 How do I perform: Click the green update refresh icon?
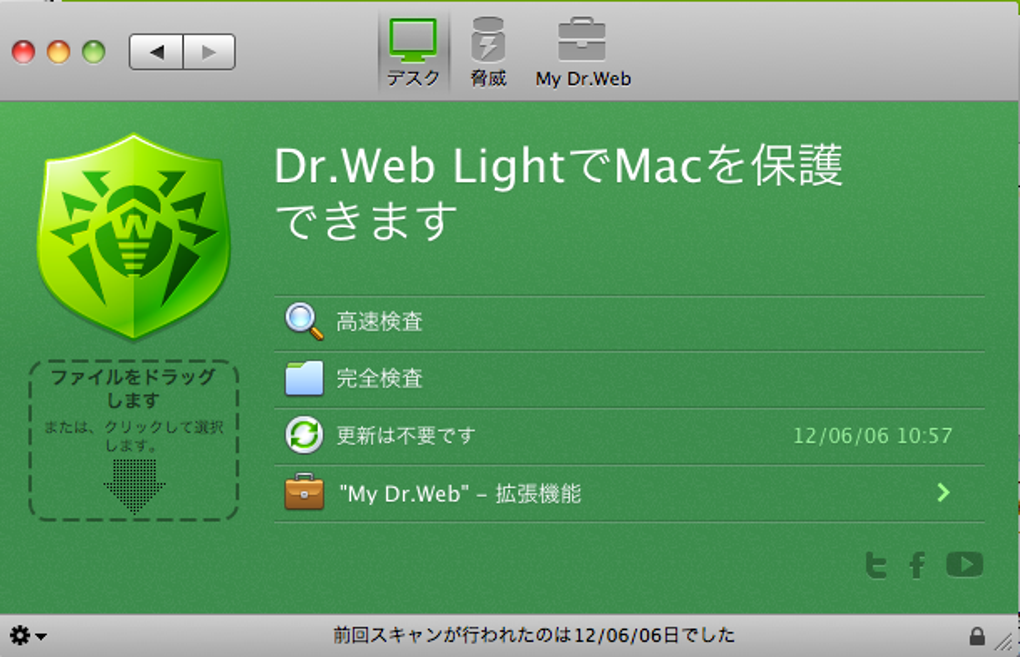304,435
